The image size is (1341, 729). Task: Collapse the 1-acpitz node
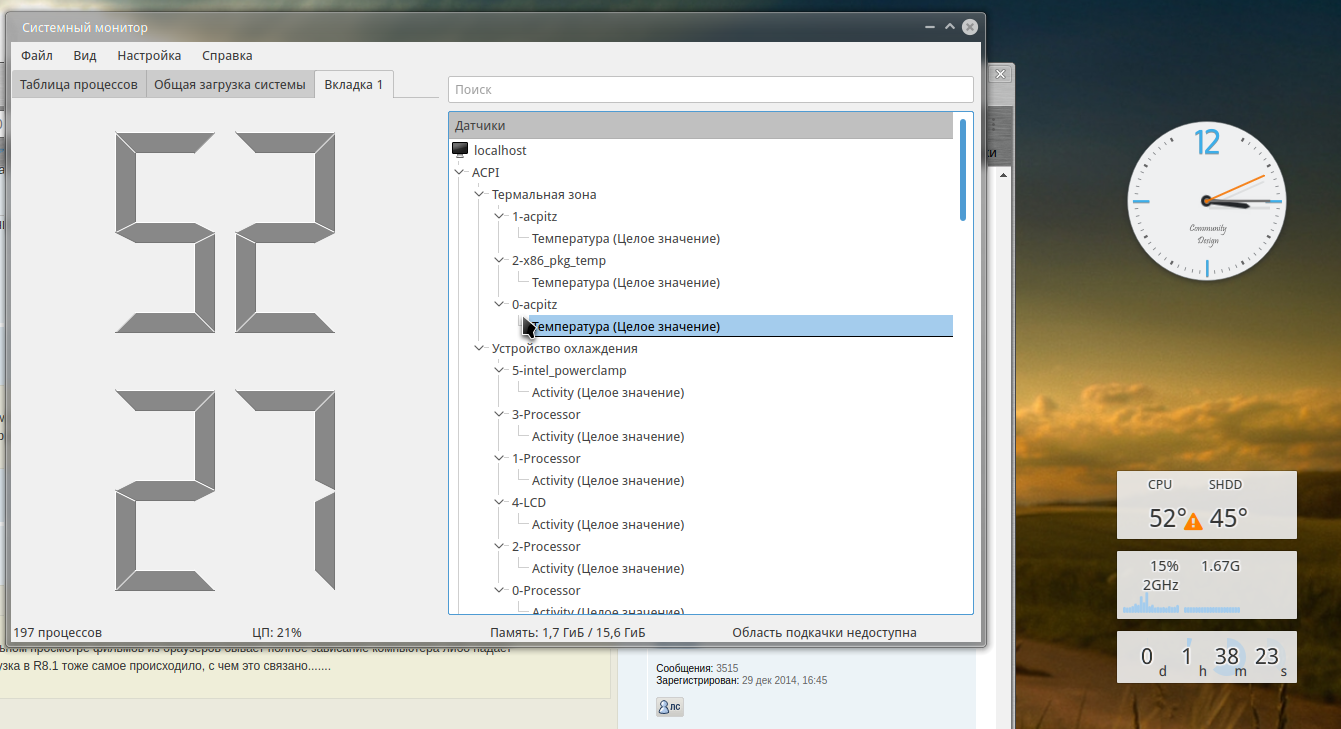coord(500,216)
